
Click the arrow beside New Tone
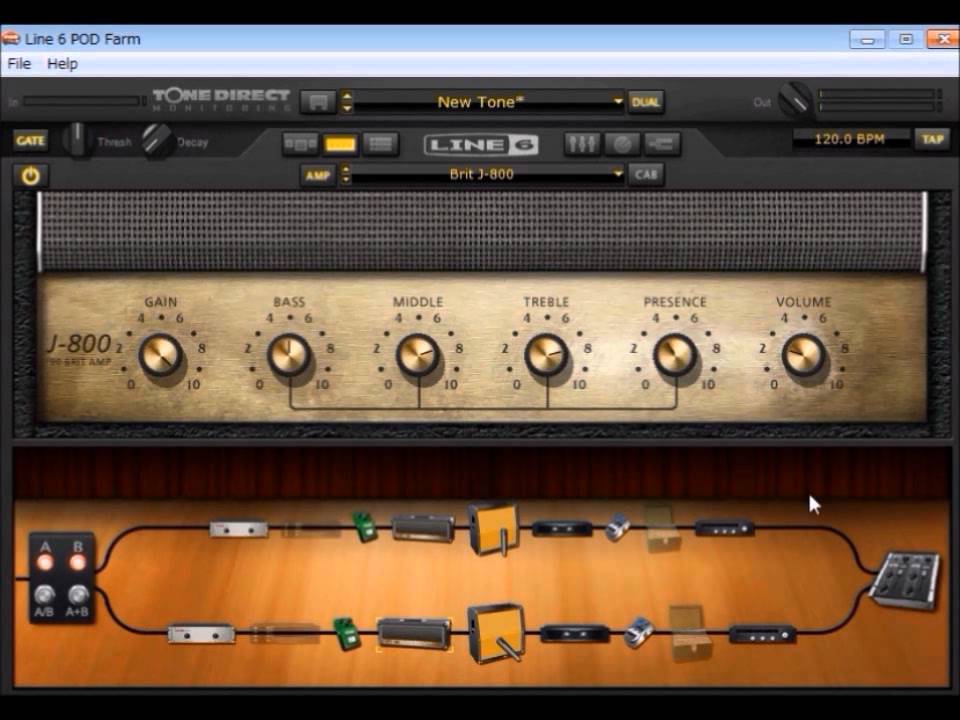click(617, 102)
